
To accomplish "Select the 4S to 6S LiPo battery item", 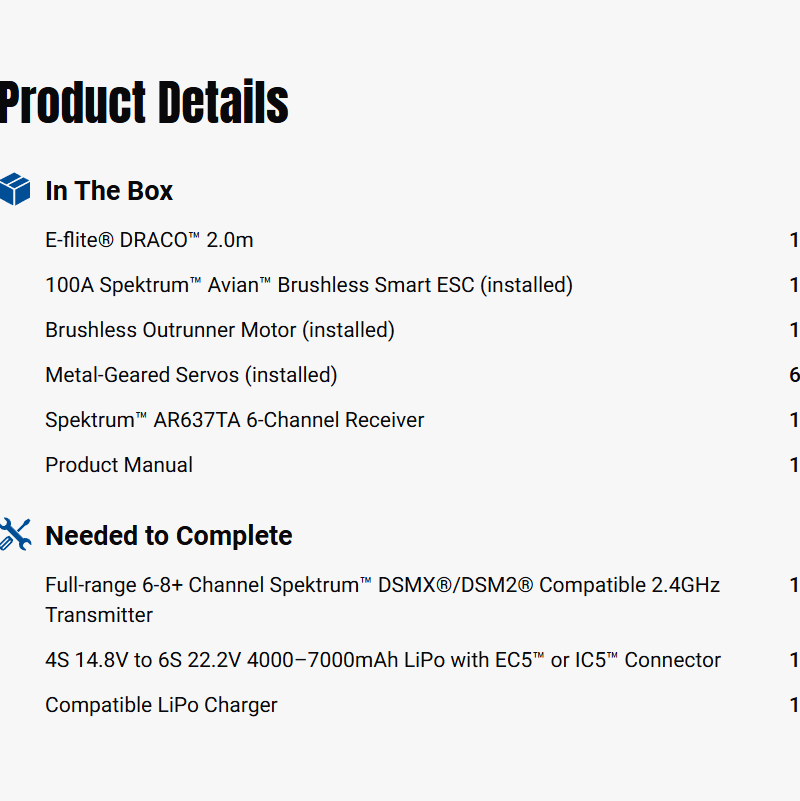I will [x=383, y=660].
